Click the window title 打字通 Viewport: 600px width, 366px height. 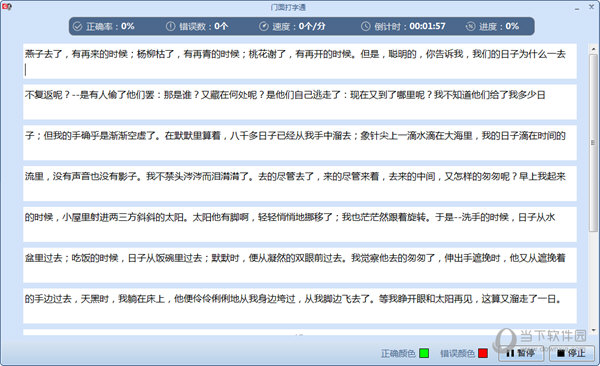[288, 7]
